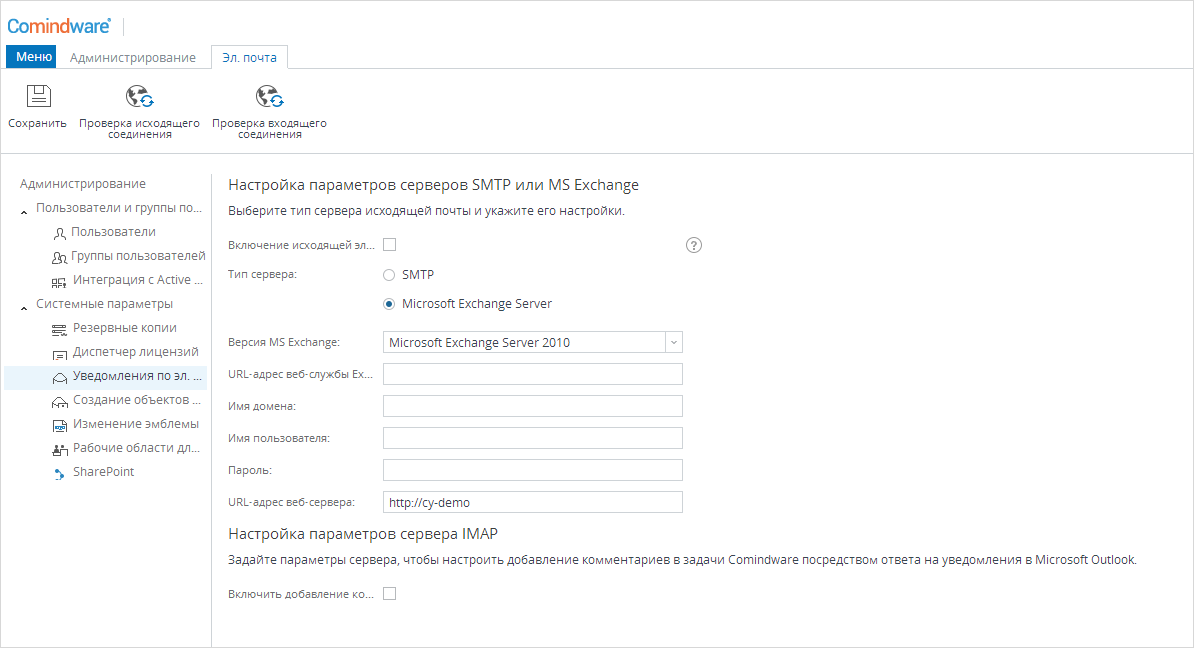Click the Версия MS Exchange label
This screenshot has width=1194, height=648.
pos(284,343)
